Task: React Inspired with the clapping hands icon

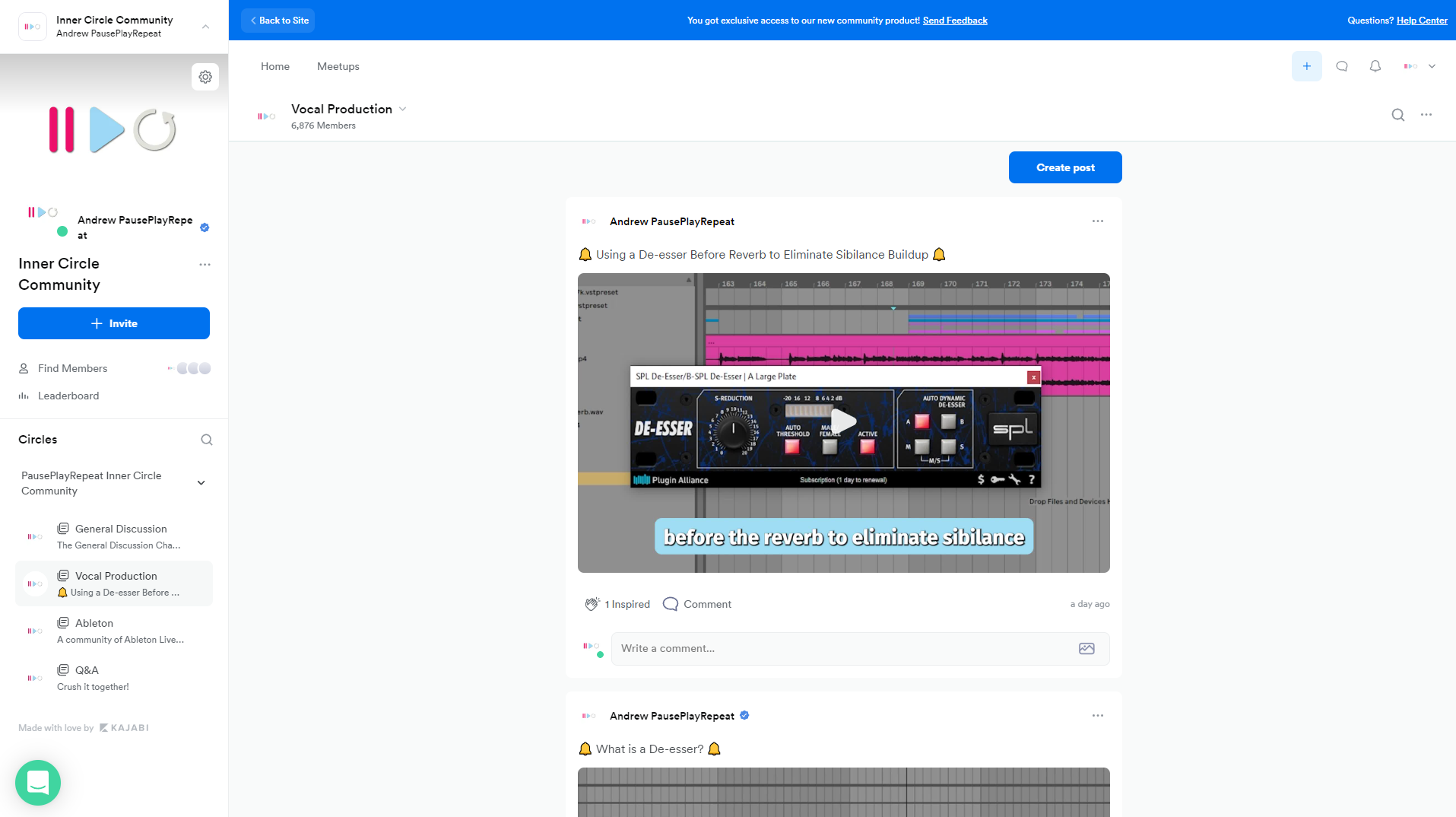Action: (592, 604)
